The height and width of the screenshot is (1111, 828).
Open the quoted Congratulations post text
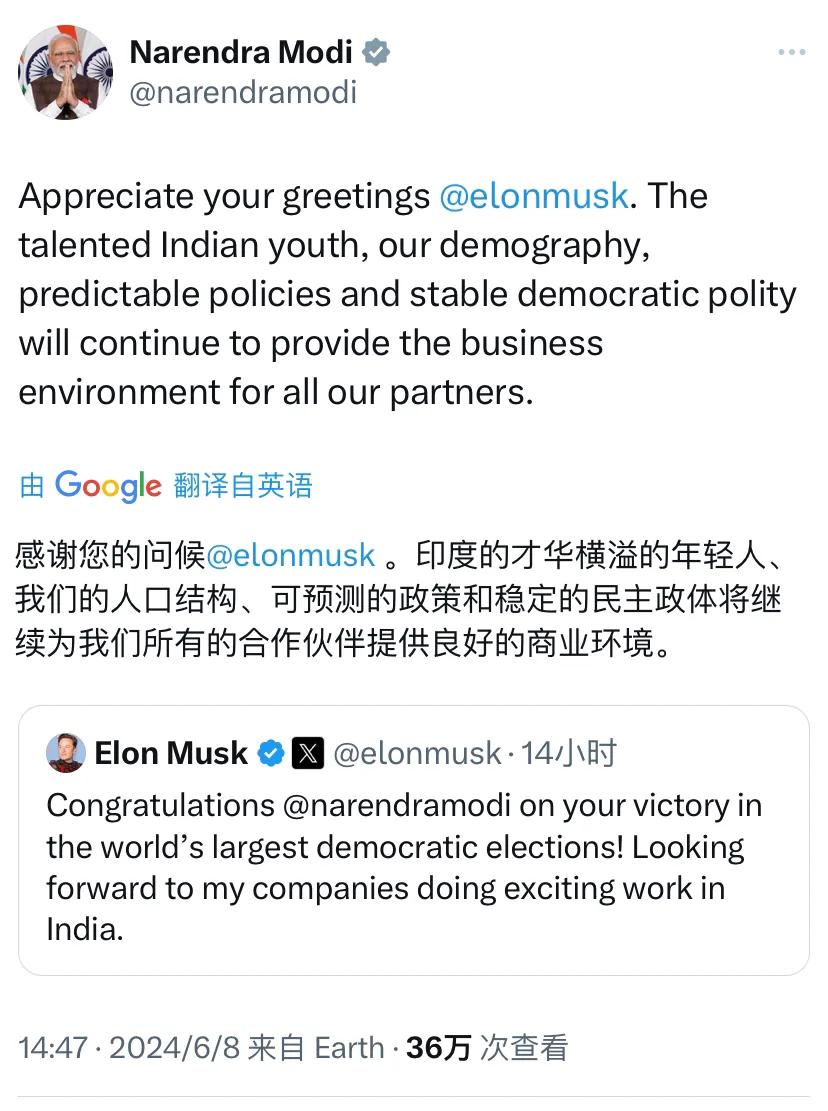click(400, 867)
